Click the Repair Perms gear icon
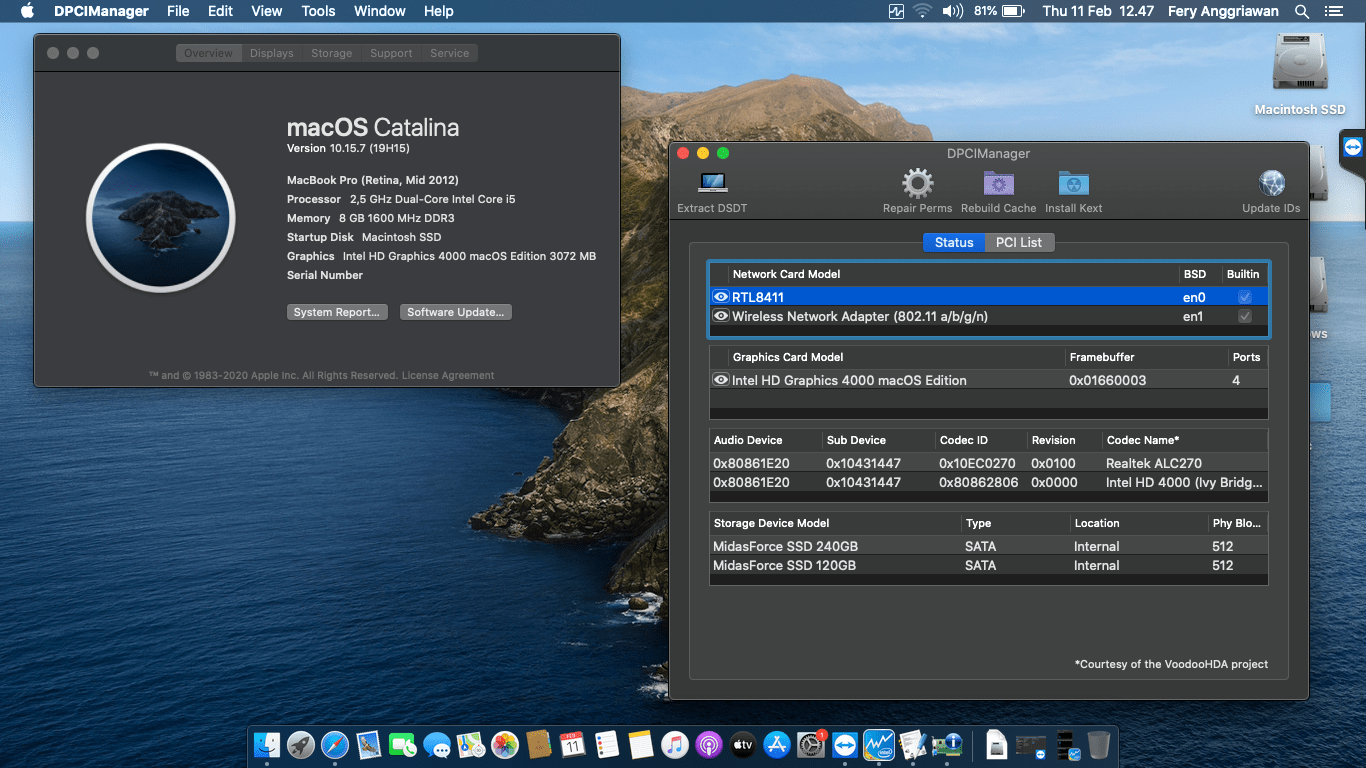 coord(917,183)
